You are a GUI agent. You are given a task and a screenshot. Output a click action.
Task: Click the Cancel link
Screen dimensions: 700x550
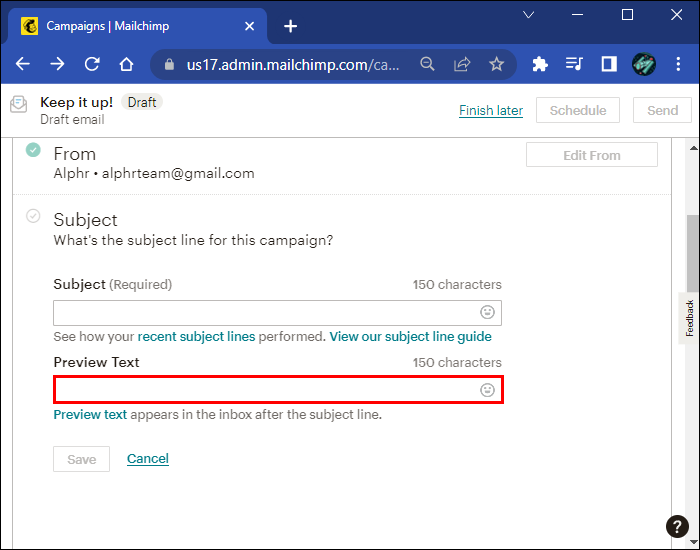click(x=148, y=458)
